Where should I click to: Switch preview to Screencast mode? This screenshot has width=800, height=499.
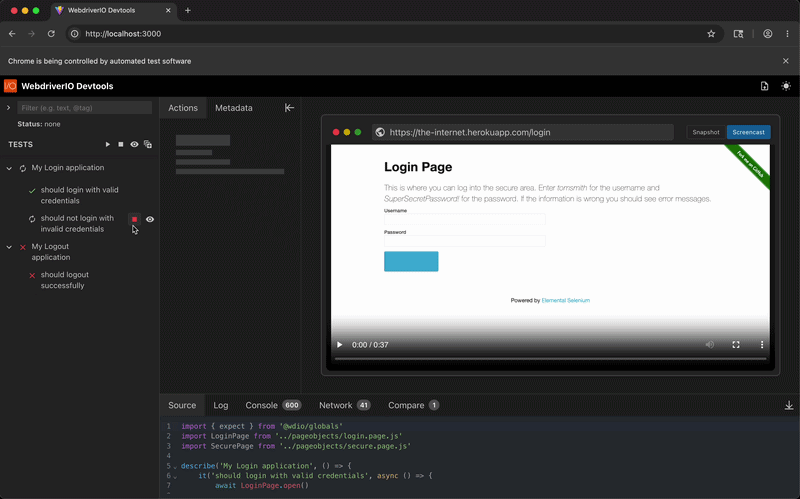748,132
